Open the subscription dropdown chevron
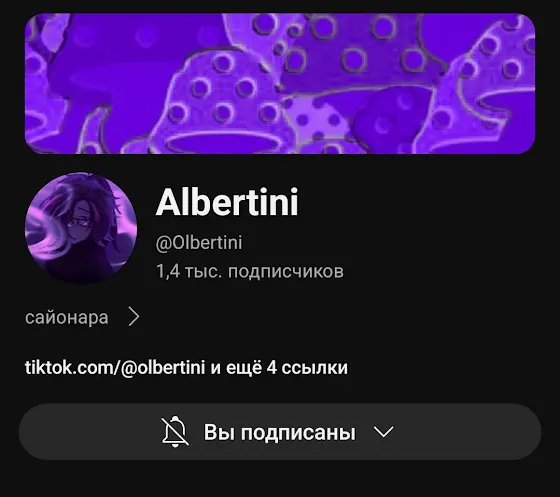The width and height of the screenshot is (560, 497). (383, 431)
